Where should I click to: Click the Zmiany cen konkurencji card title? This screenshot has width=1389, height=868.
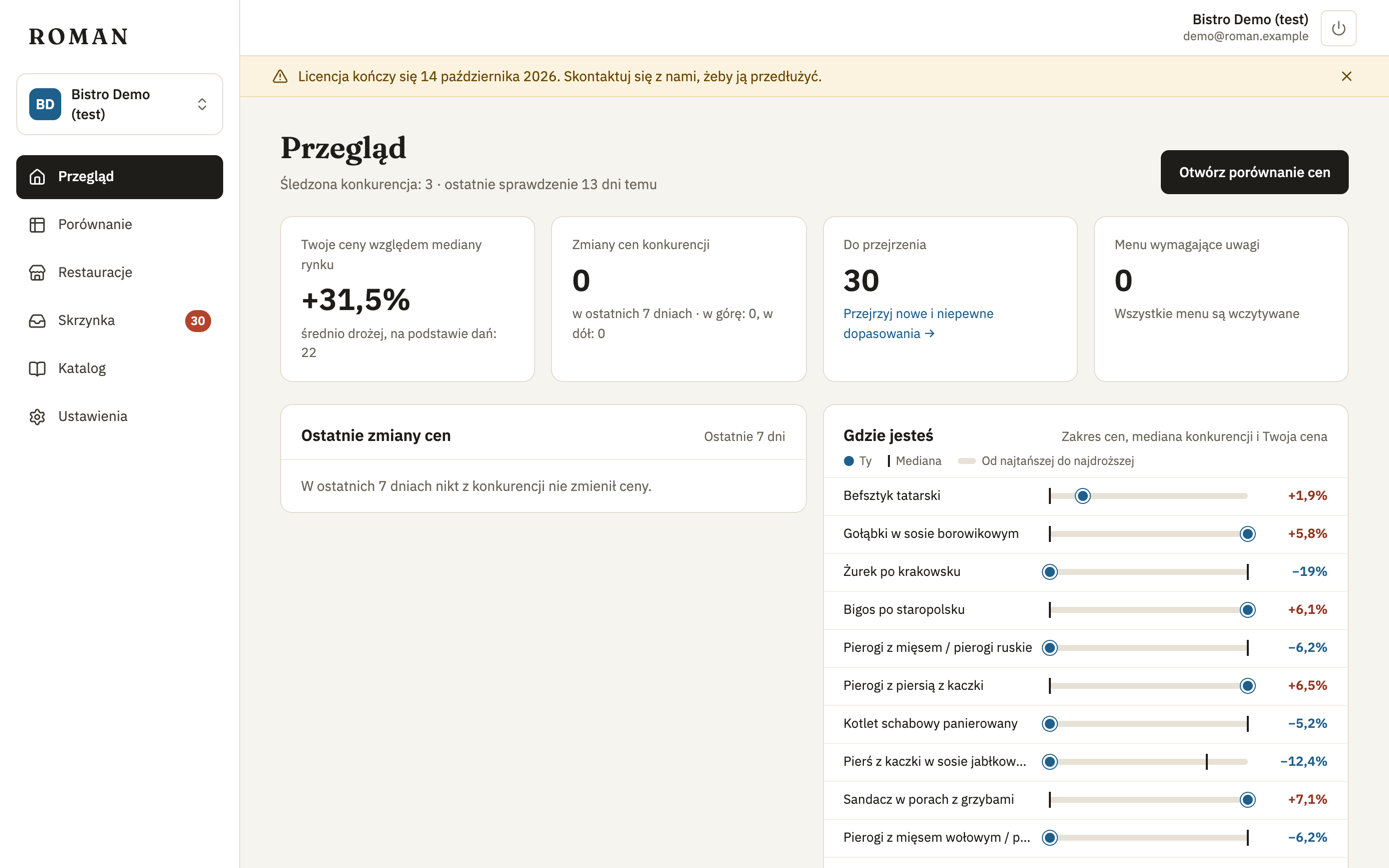pyautogui.click(x=641, y=244)
